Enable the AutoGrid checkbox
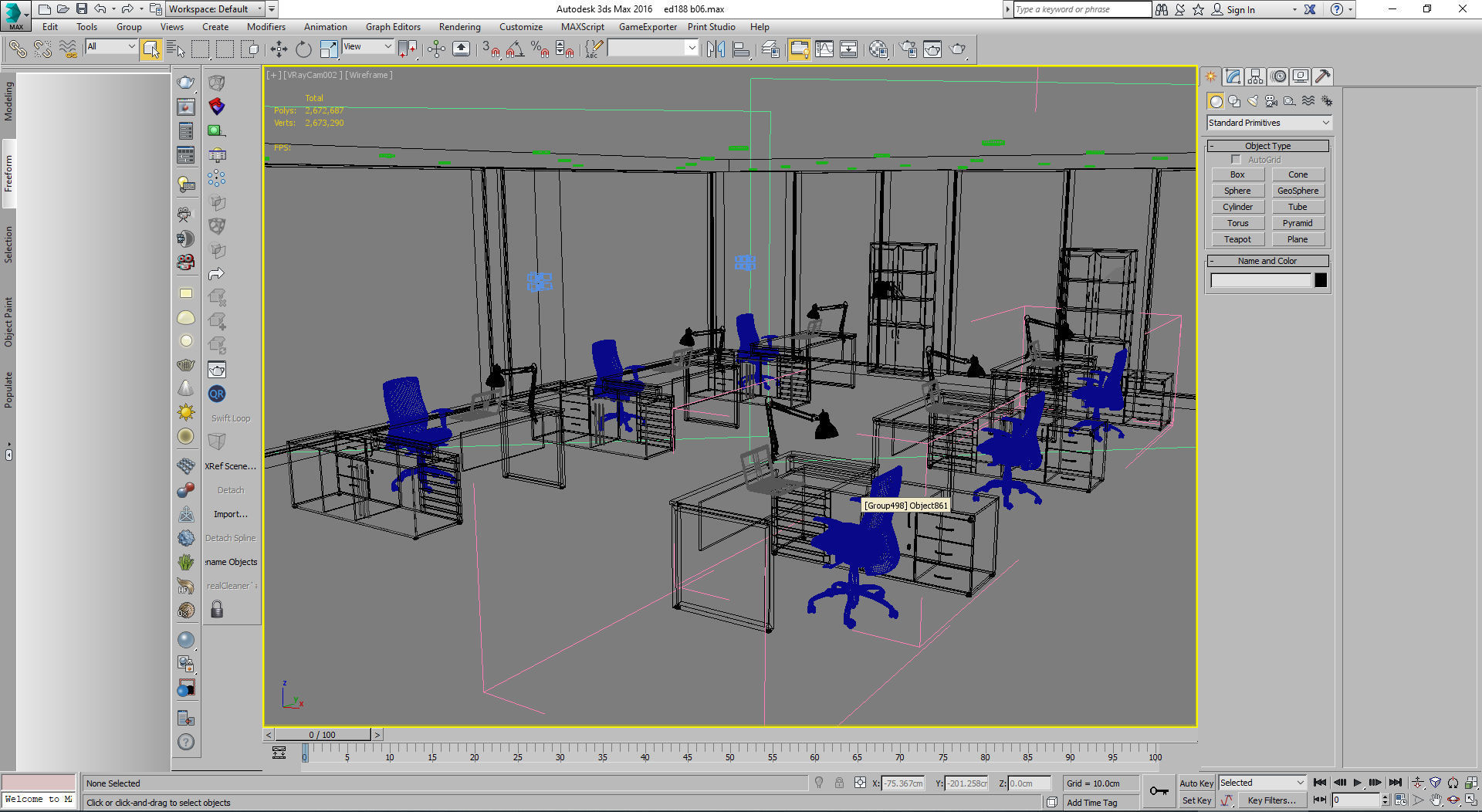Viewport: 1482px width, 812px height. point(1236,160)
